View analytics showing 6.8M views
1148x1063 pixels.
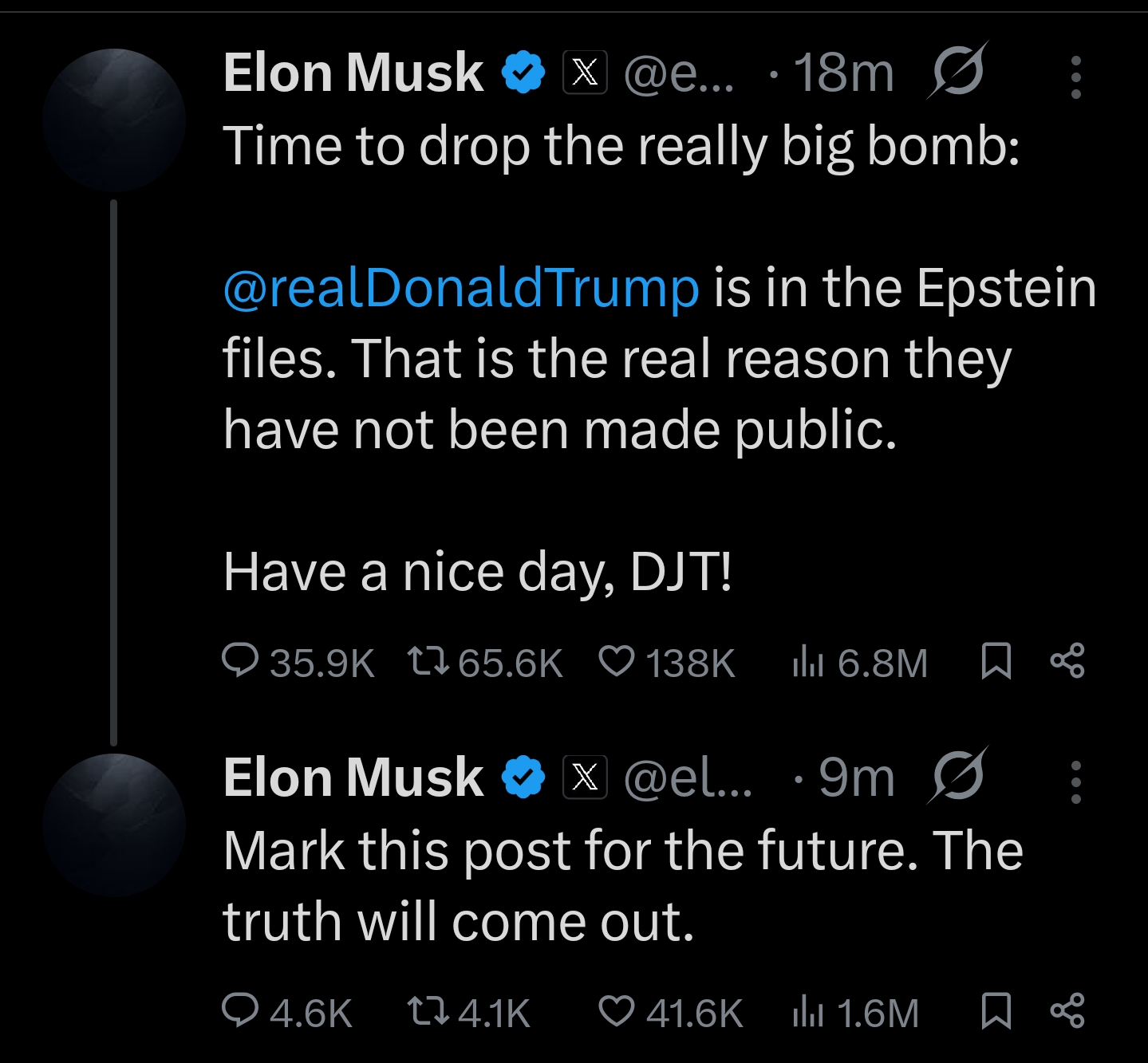(x=807, y=662)
